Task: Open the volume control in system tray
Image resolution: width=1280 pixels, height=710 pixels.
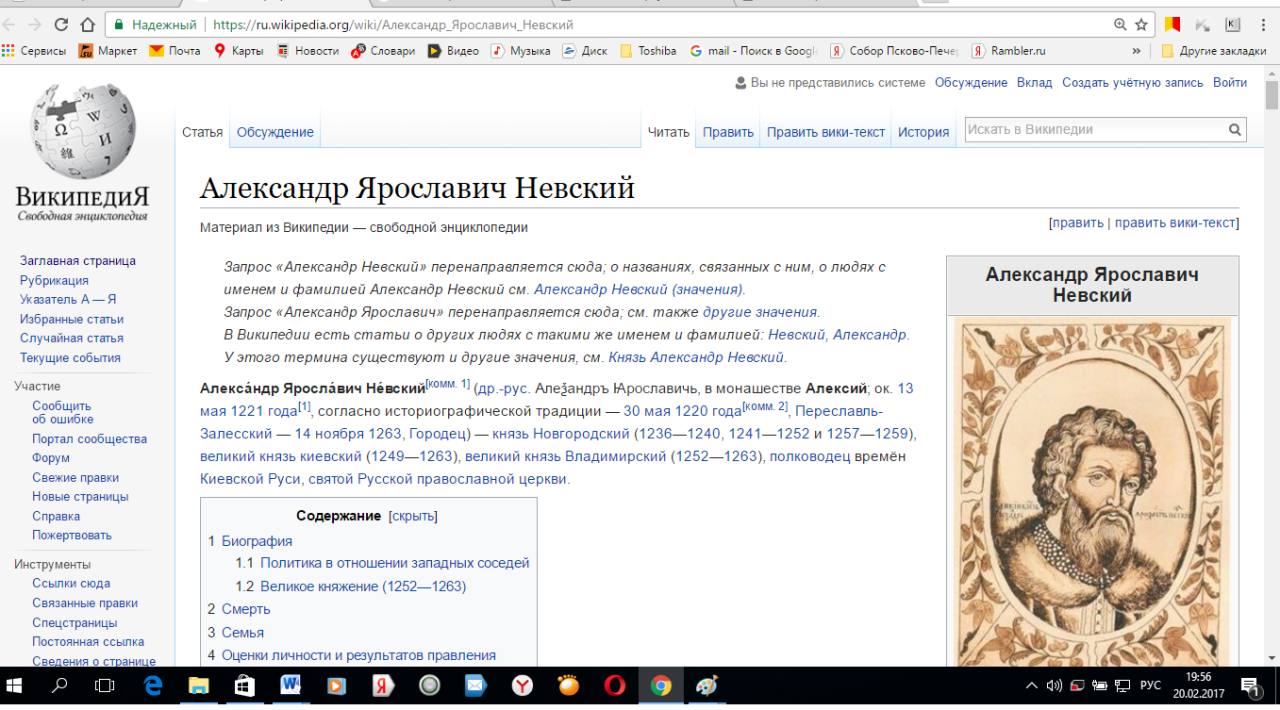Action: point(1054,686)
